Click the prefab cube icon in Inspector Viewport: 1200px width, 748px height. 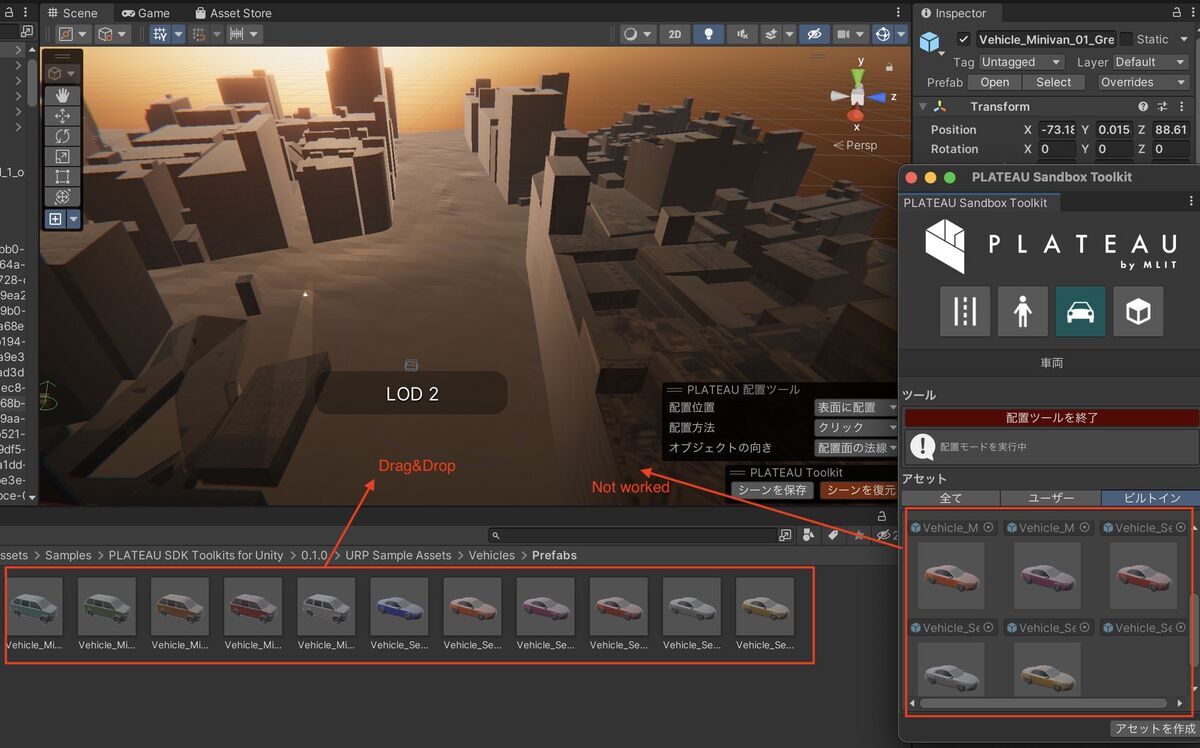click(931, 42)
